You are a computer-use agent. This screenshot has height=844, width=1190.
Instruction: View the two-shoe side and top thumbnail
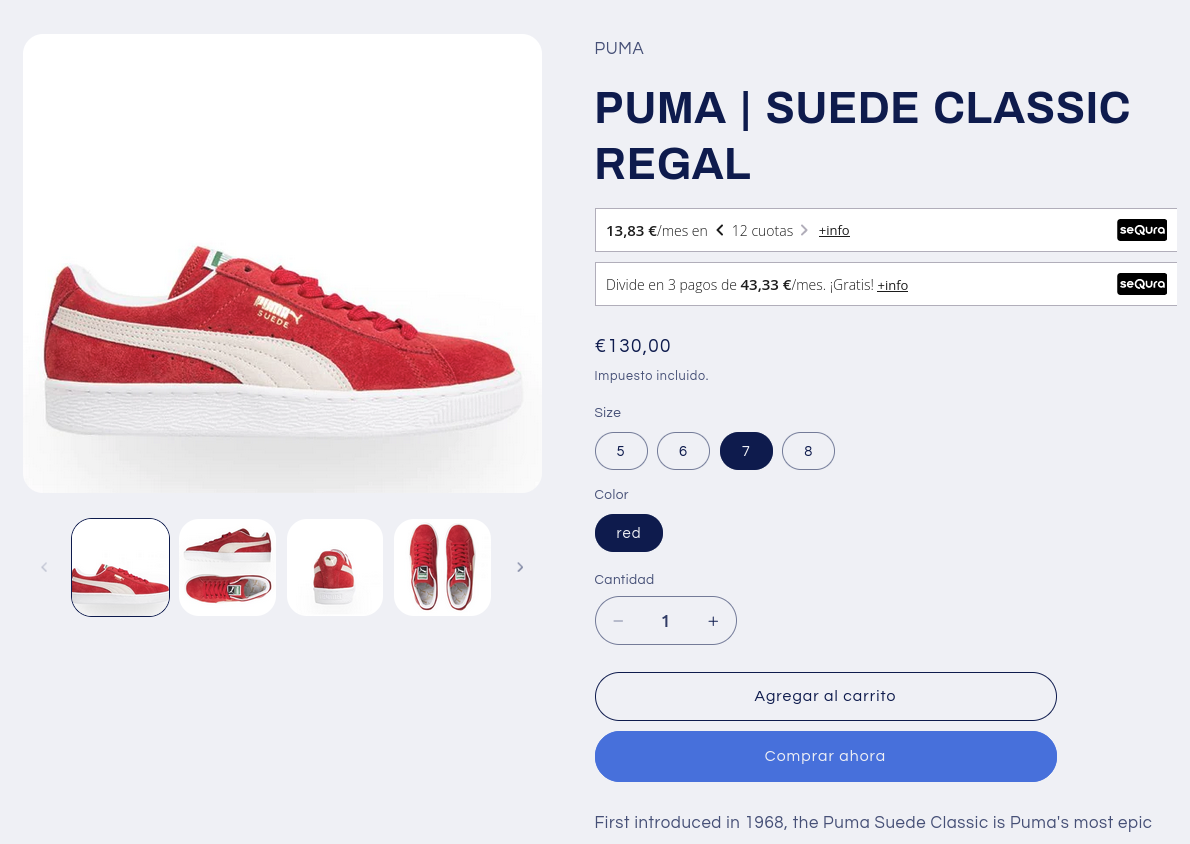228,567
